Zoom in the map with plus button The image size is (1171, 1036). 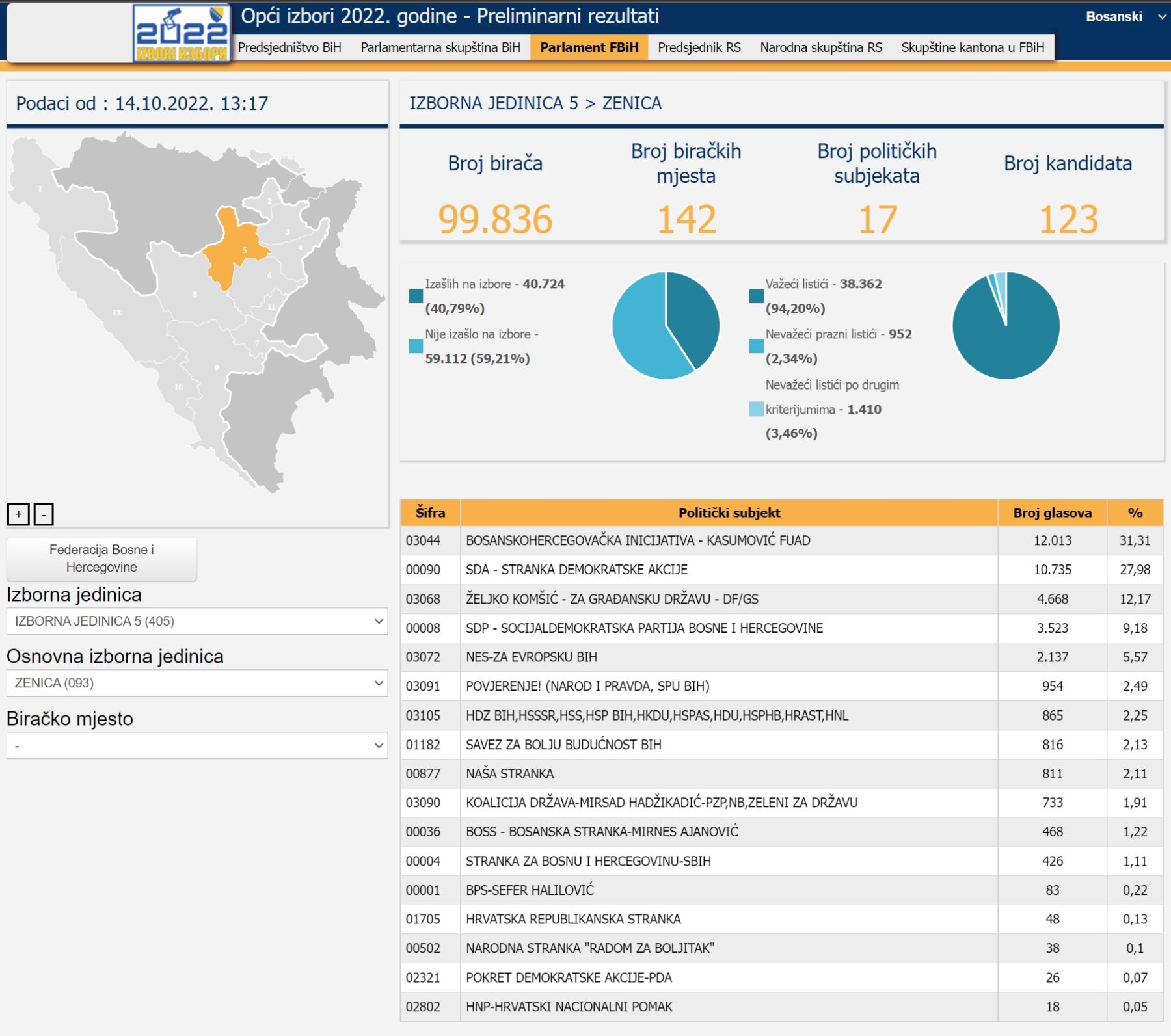18,514
